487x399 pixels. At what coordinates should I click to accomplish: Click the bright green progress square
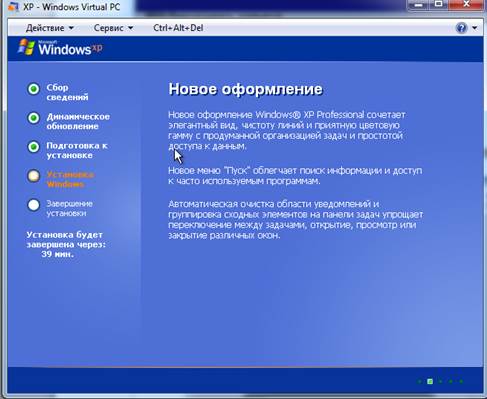point(430,381)
